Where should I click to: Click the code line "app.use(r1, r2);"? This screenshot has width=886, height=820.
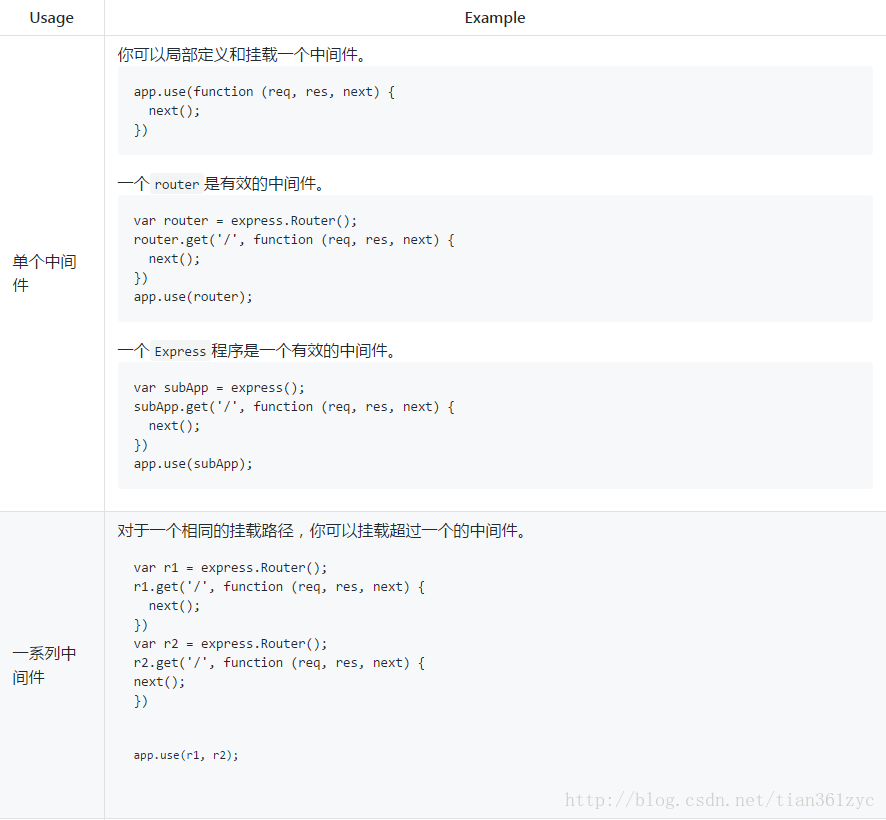pos(186,755)
